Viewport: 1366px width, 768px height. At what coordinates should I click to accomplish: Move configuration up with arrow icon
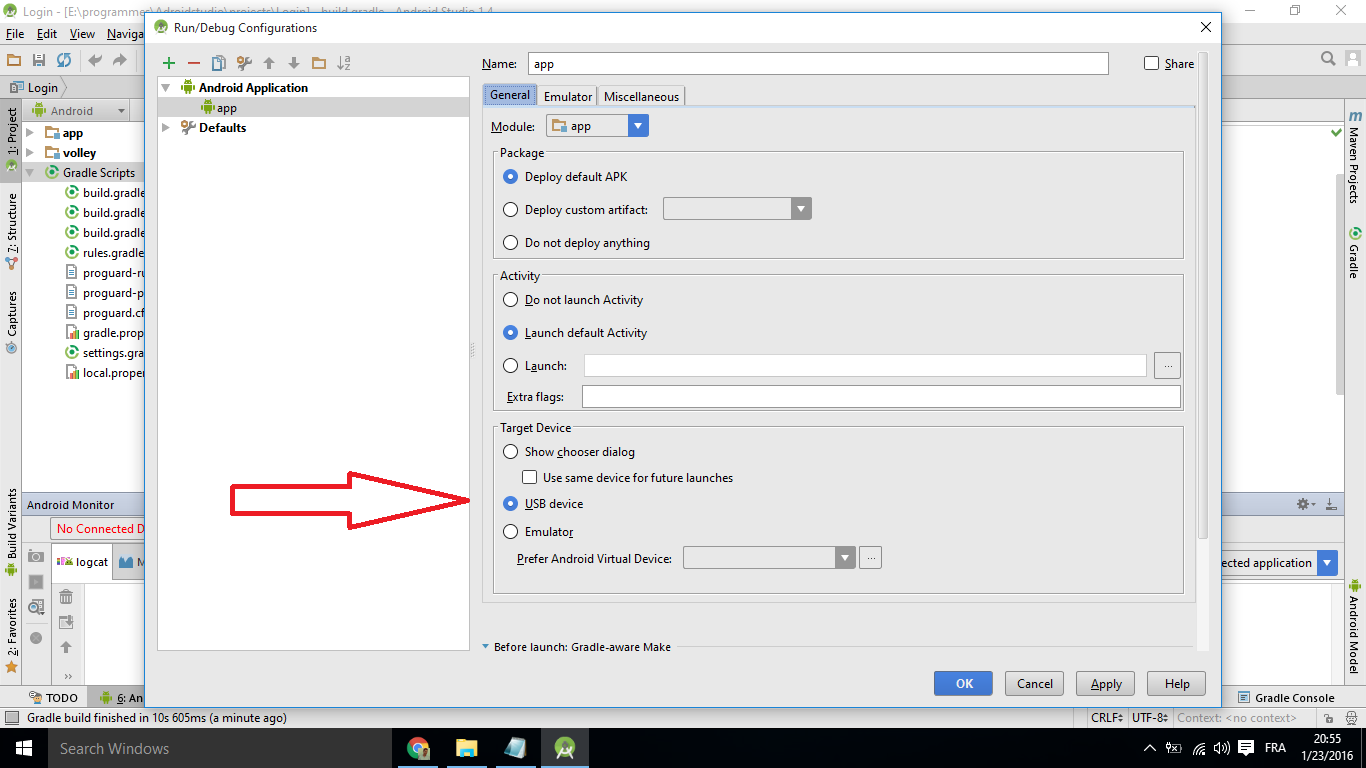[268, 62]
